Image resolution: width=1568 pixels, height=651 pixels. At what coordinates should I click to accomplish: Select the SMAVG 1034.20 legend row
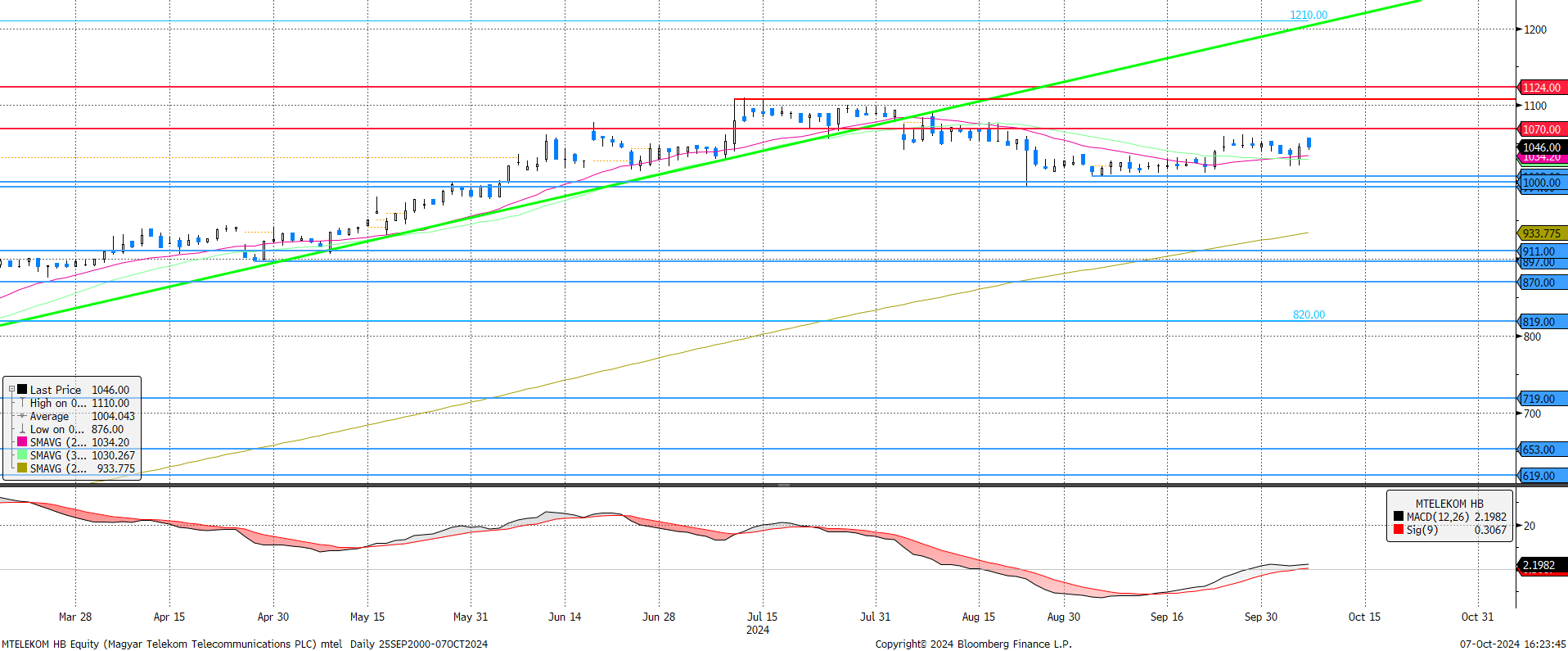tap(72, 442)
